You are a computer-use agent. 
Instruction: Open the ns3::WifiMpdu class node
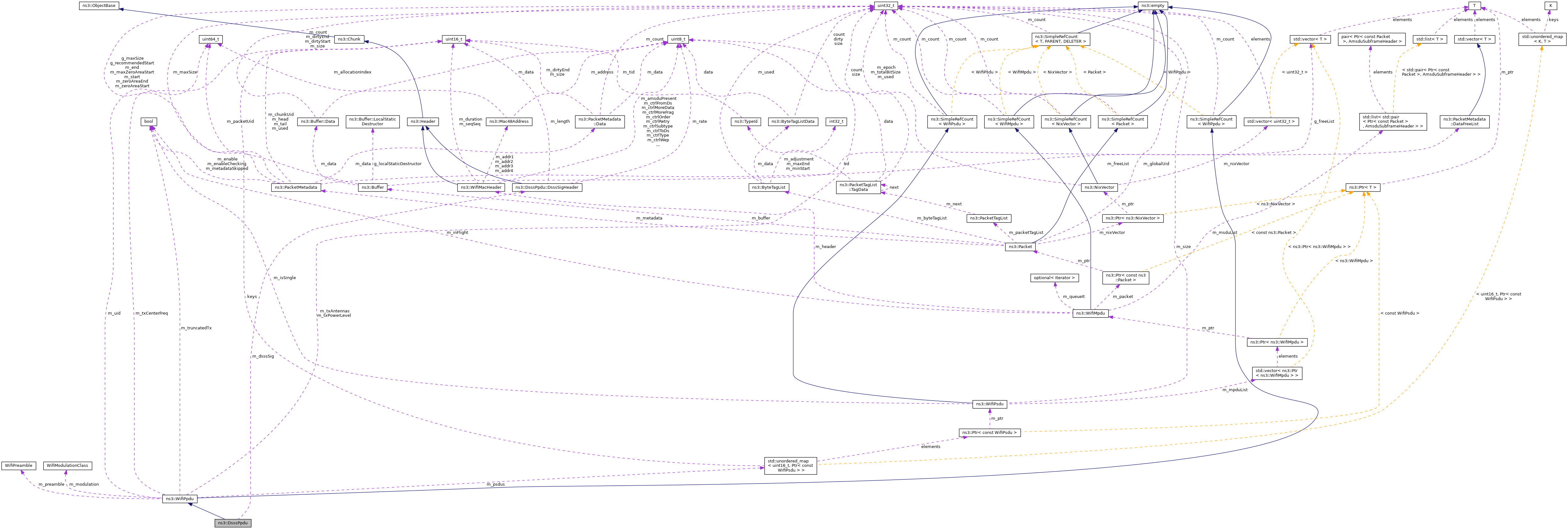(1090, 314)
